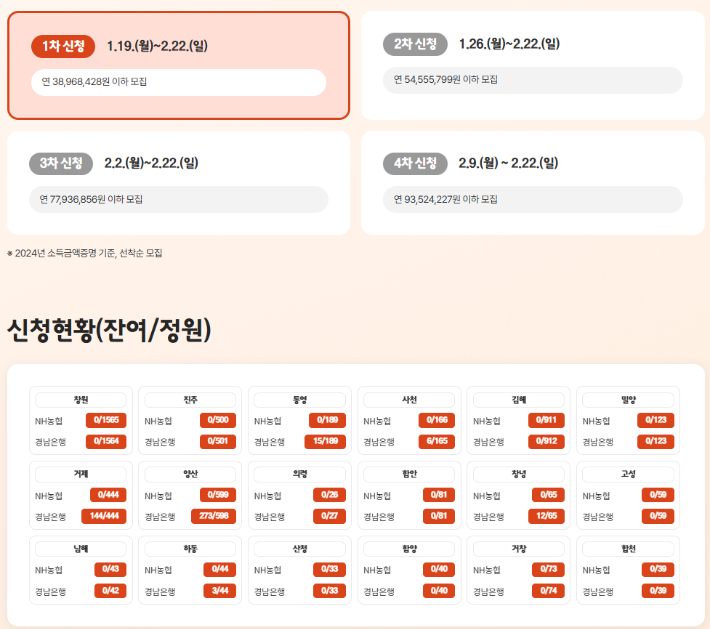The width and height of the screenshot is (710, 629).
Task: Click the date range 1.19.(월)~2.22.(일)
Action: pos(157,46)
